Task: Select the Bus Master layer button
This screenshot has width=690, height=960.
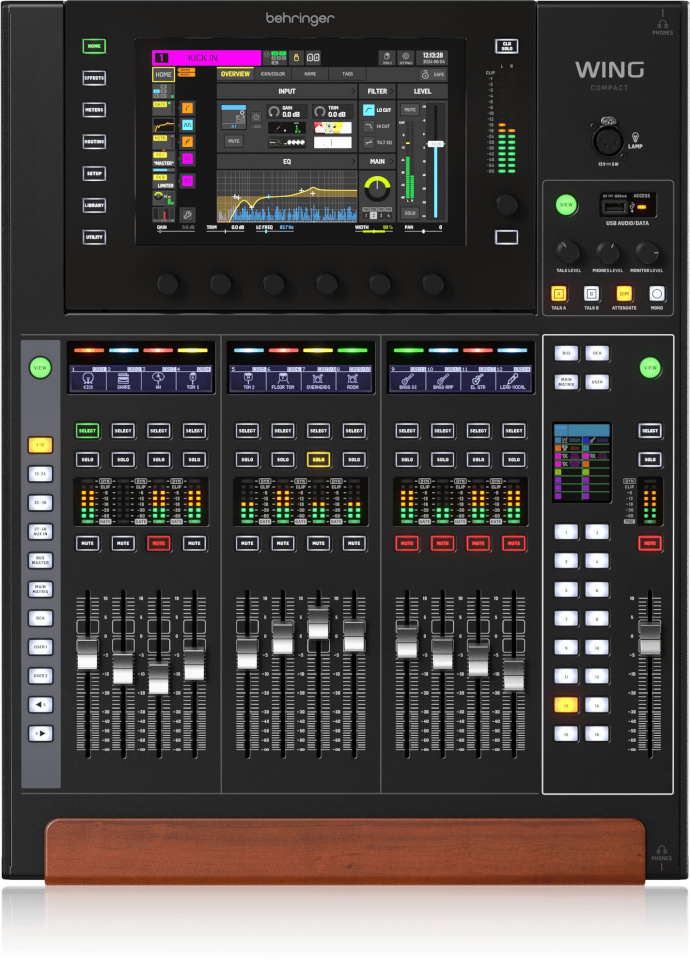Action: [40, 560]
